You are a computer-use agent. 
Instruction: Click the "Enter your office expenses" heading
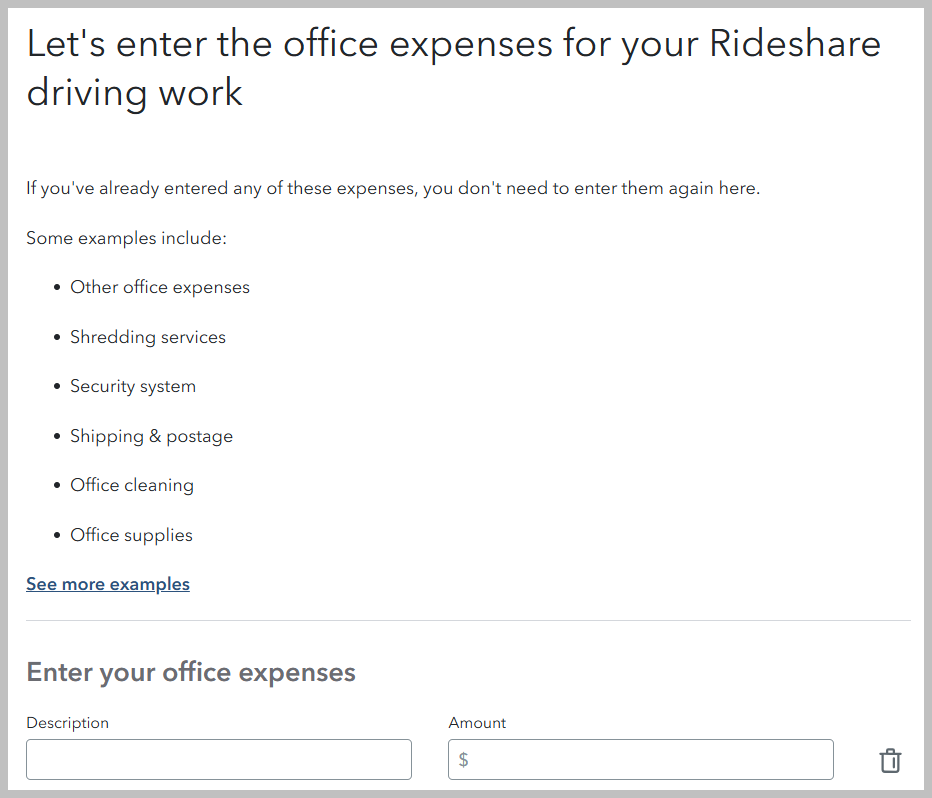tap(191, 672)
